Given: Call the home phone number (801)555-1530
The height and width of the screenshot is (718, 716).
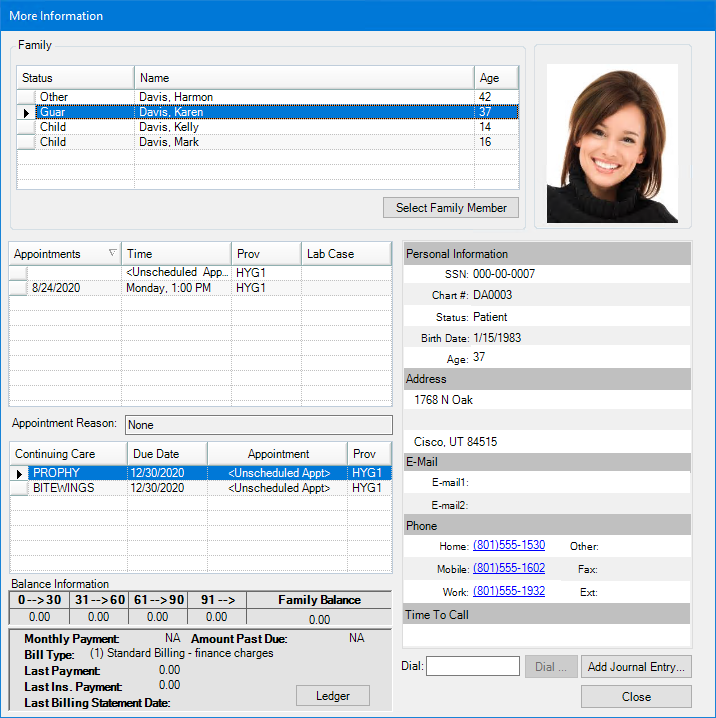Looking at the screenshot, I should pyautogui.click(x=508, y=546).
